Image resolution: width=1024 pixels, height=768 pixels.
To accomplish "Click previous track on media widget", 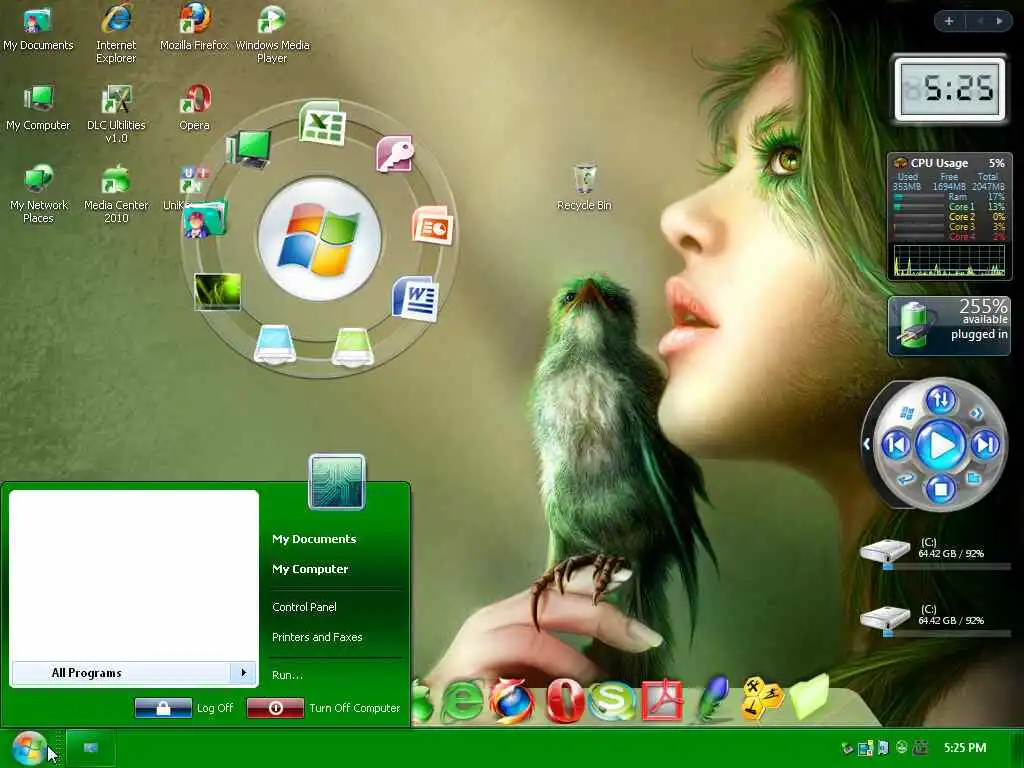I will (x=896, y=445).
